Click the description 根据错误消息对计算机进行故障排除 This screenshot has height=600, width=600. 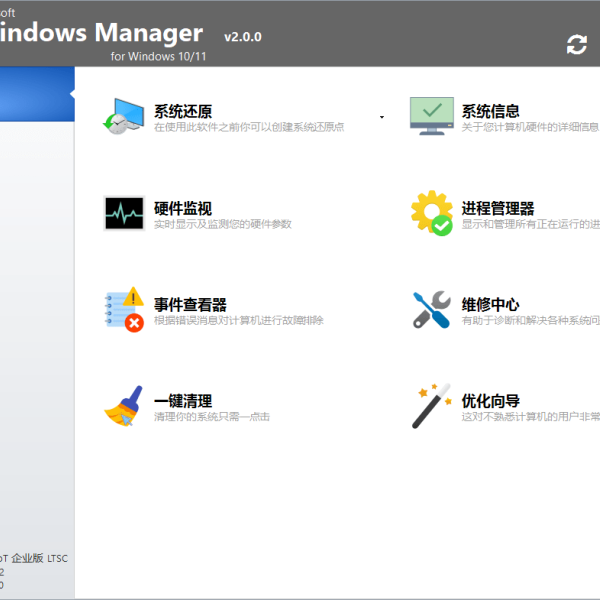(239, 320)
